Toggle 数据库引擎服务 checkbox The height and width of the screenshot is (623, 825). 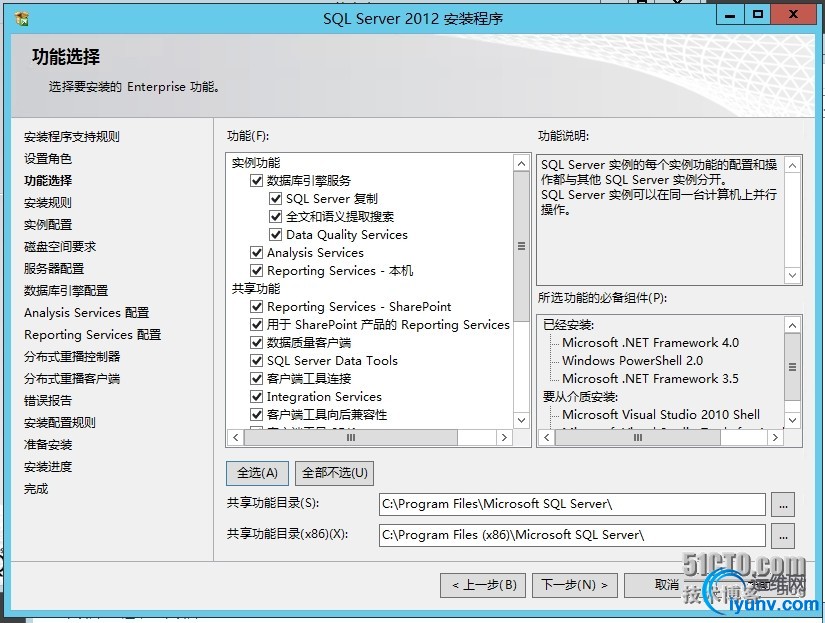(256, 180)
